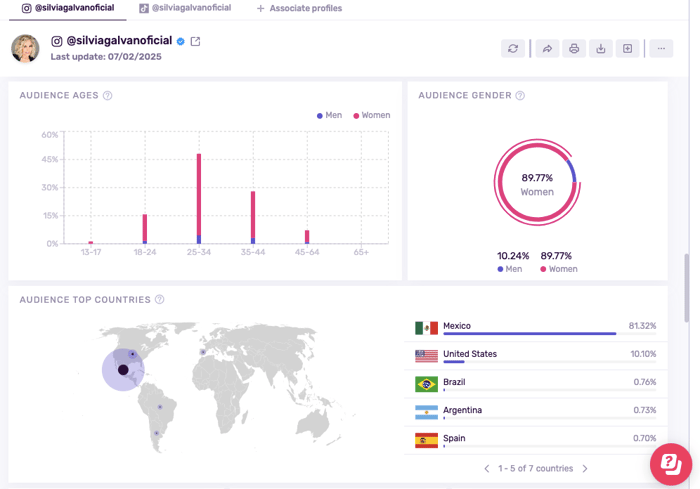The image size is (700, 489).
Task: Click the Audience Top Countries help icon
Action: 160,300
